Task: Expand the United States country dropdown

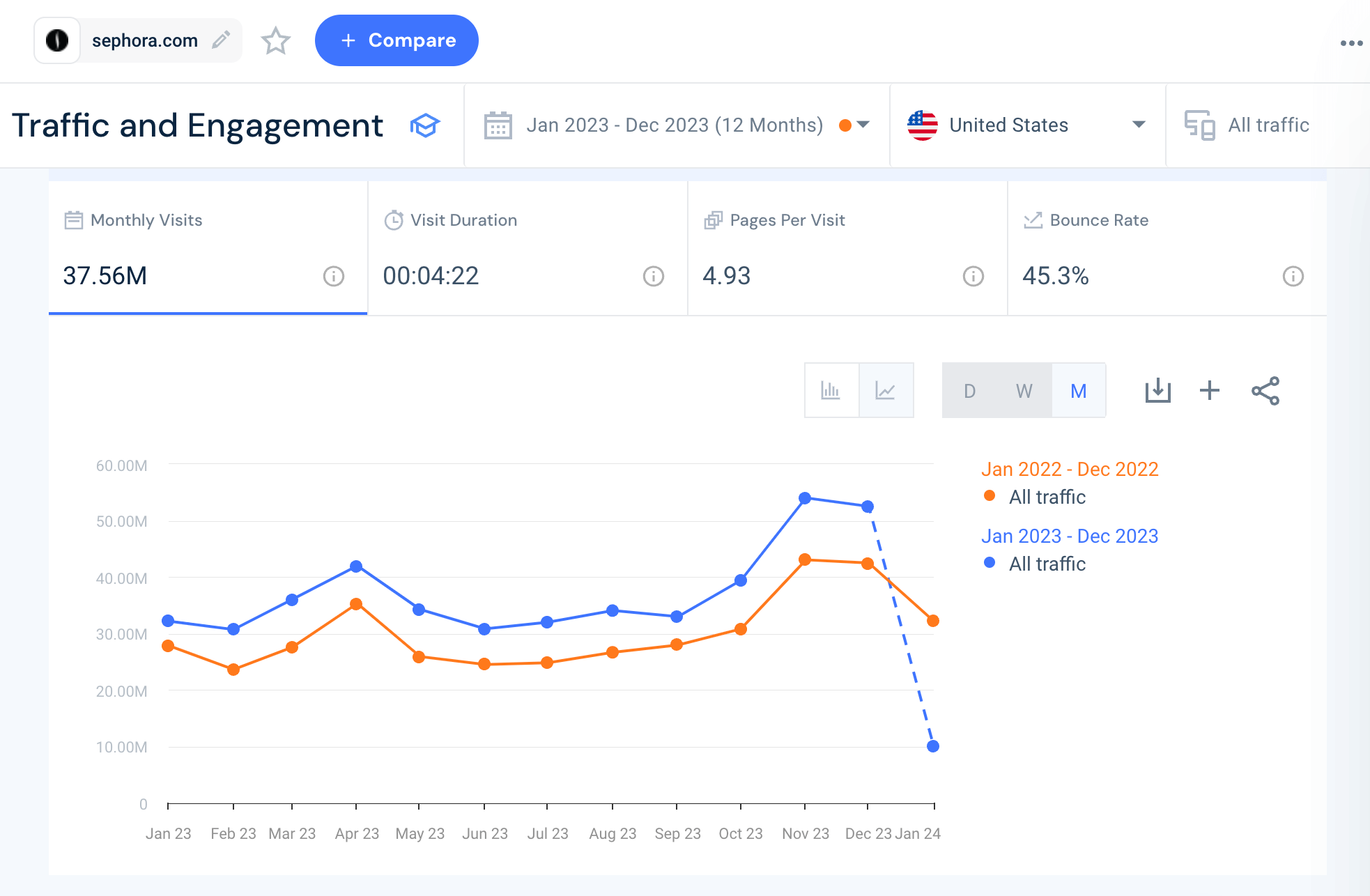Action: point(1139,125)
